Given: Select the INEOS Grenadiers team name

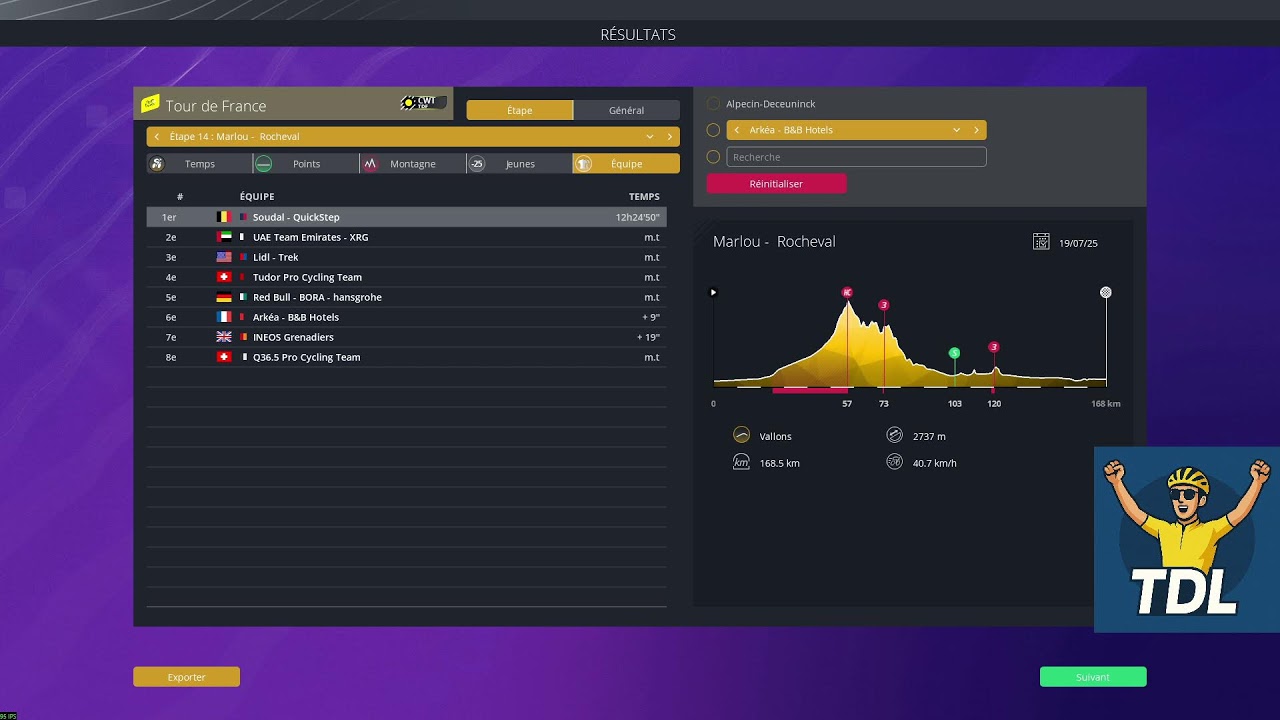Looking at the screenshot, I should point(293,337).
